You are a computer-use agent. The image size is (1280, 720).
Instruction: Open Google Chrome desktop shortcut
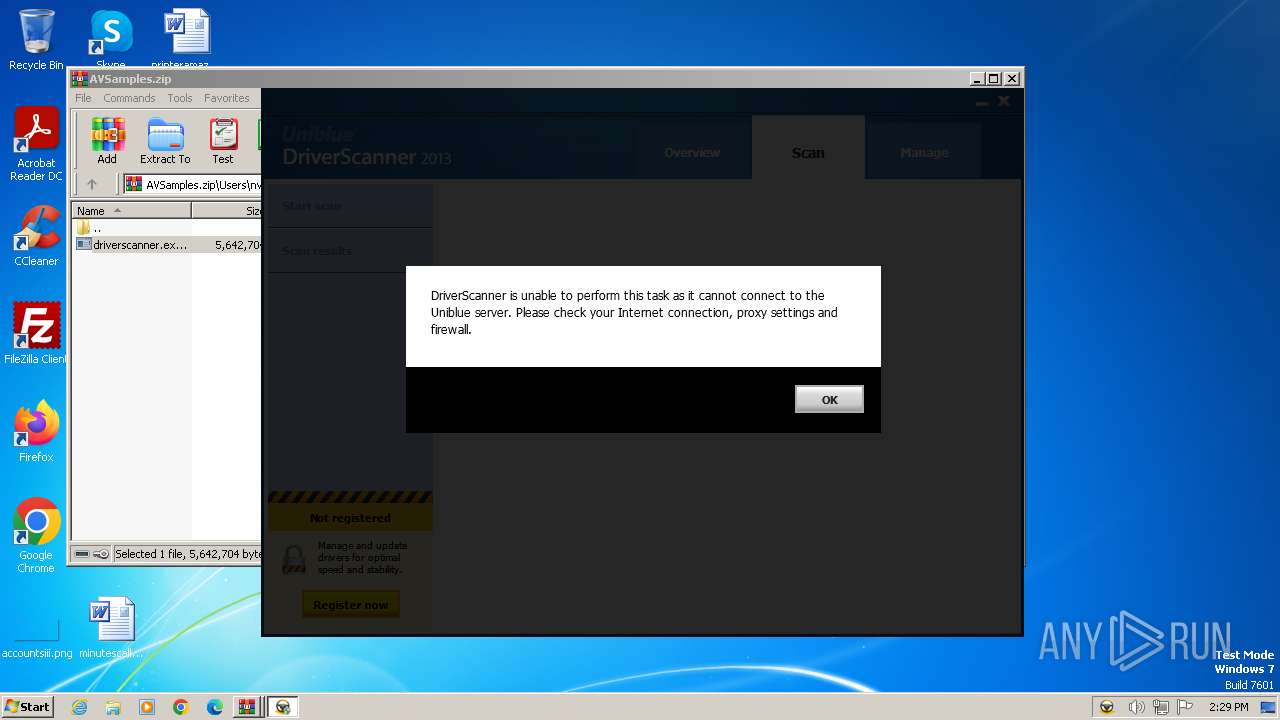[x=36, y=535]
